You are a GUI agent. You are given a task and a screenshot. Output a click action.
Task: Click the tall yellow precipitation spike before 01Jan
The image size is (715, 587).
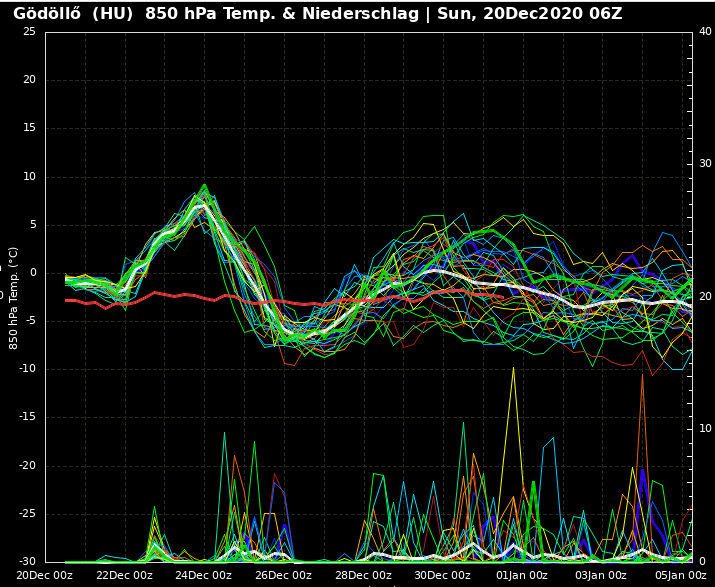(x=513, y=370)
